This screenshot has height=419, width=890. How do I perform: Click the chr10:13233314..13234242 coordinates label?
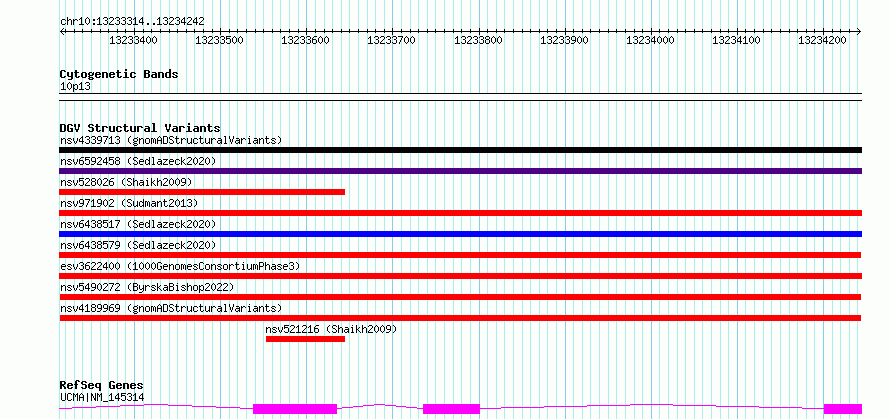[x=132, y=22]
